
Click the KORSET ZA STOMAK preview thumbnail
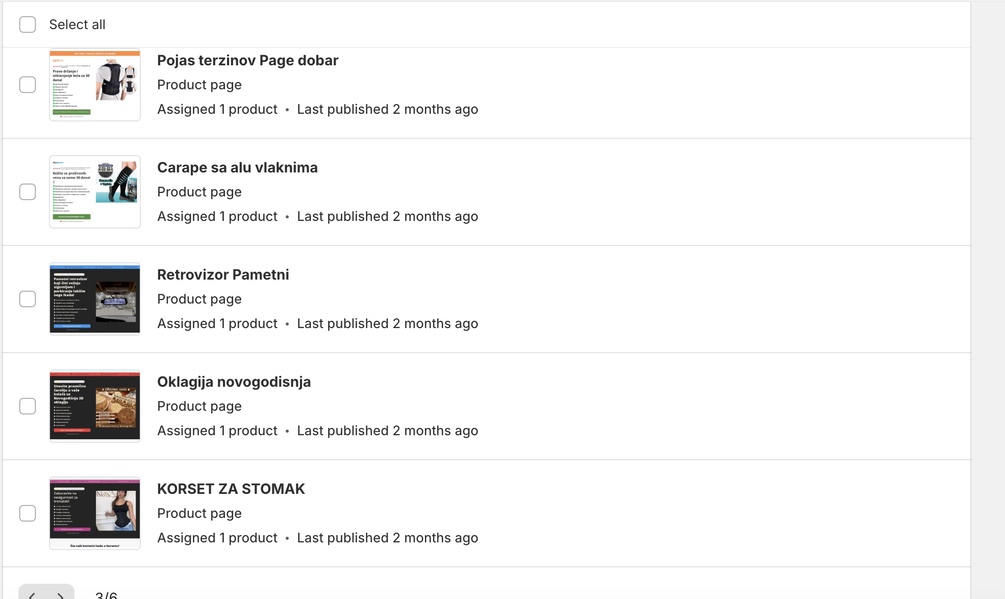95,513
